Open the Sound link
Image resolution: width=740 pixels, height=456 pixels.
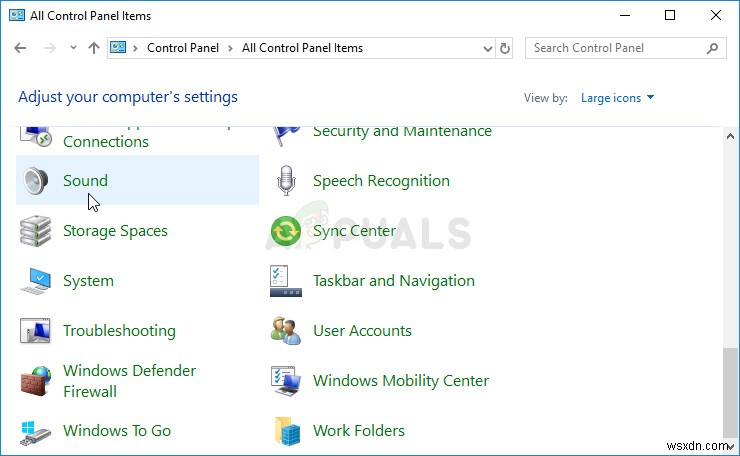(x=85, y=180)
